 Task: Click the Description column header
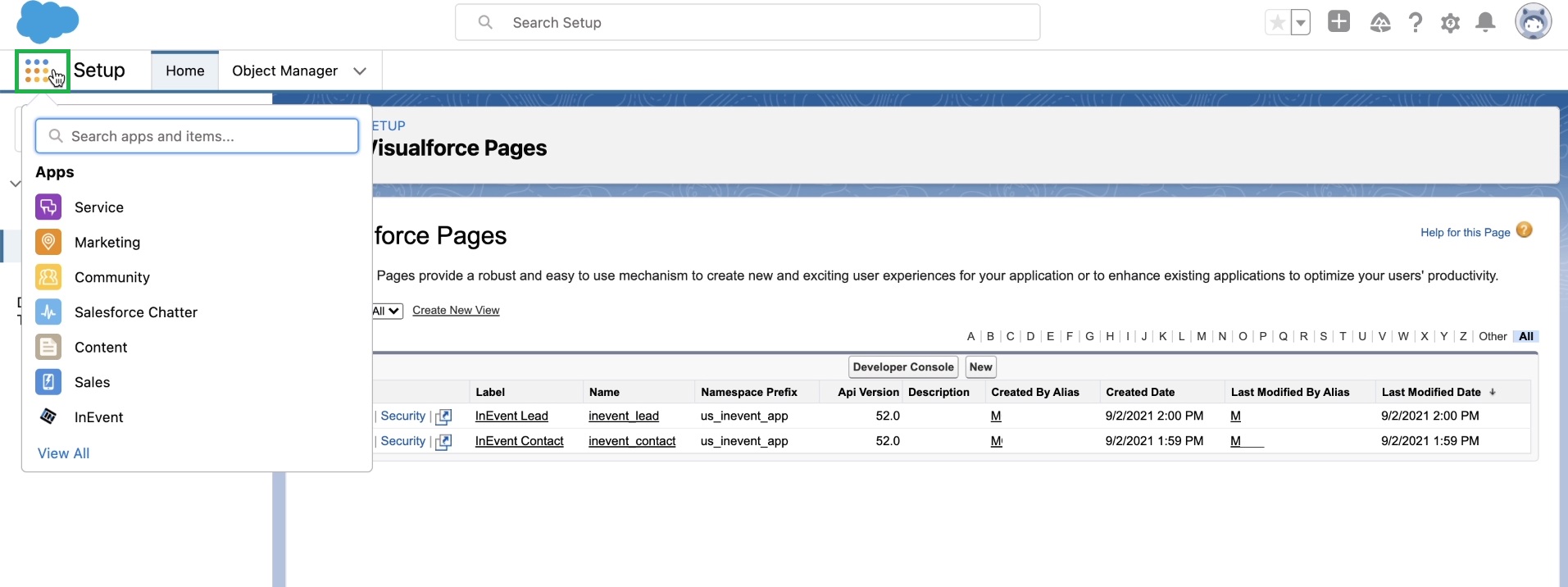tap(939, 392)
